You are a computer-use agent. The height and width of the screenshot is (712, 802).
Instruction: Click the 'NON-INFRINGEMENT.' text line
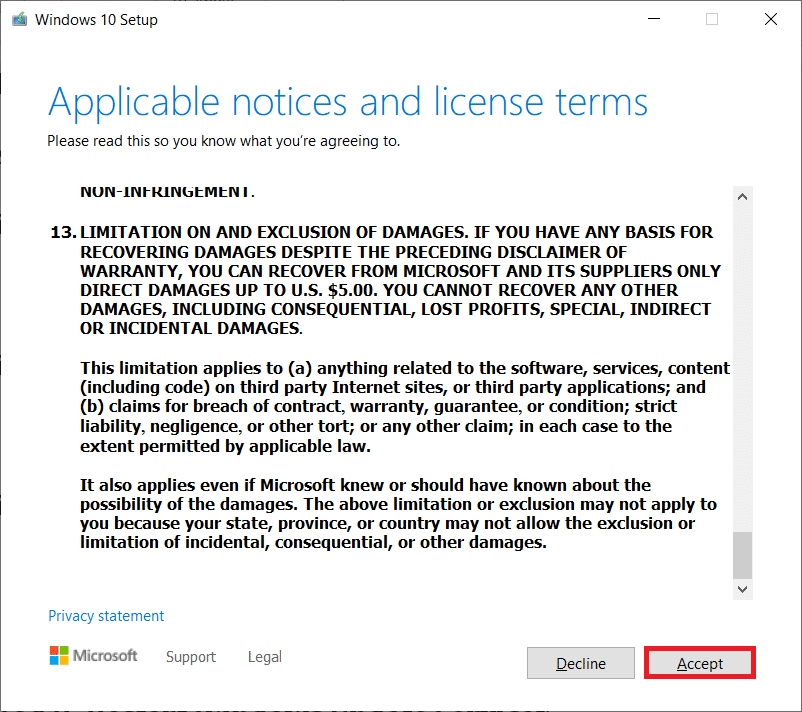(167, 192)
